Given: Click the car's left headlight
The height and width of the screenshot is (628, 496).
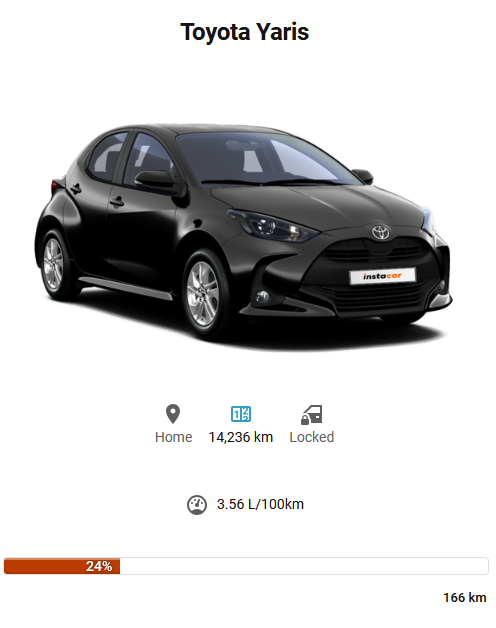Looking at the screenshot, I should point(274,227).
